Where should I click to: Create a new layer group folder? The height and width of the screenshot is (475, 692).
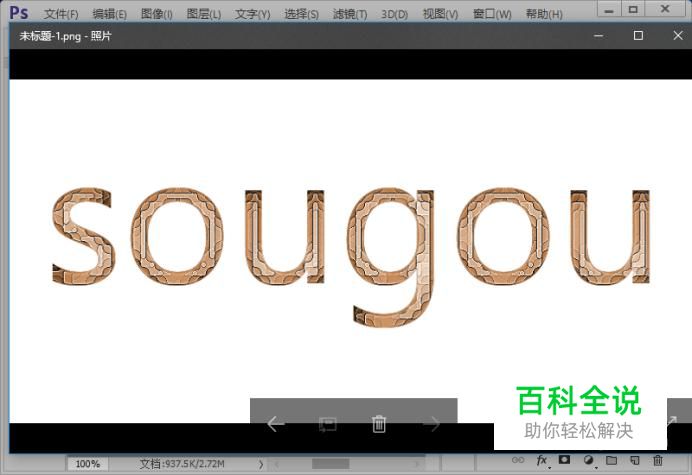[611, 460]
